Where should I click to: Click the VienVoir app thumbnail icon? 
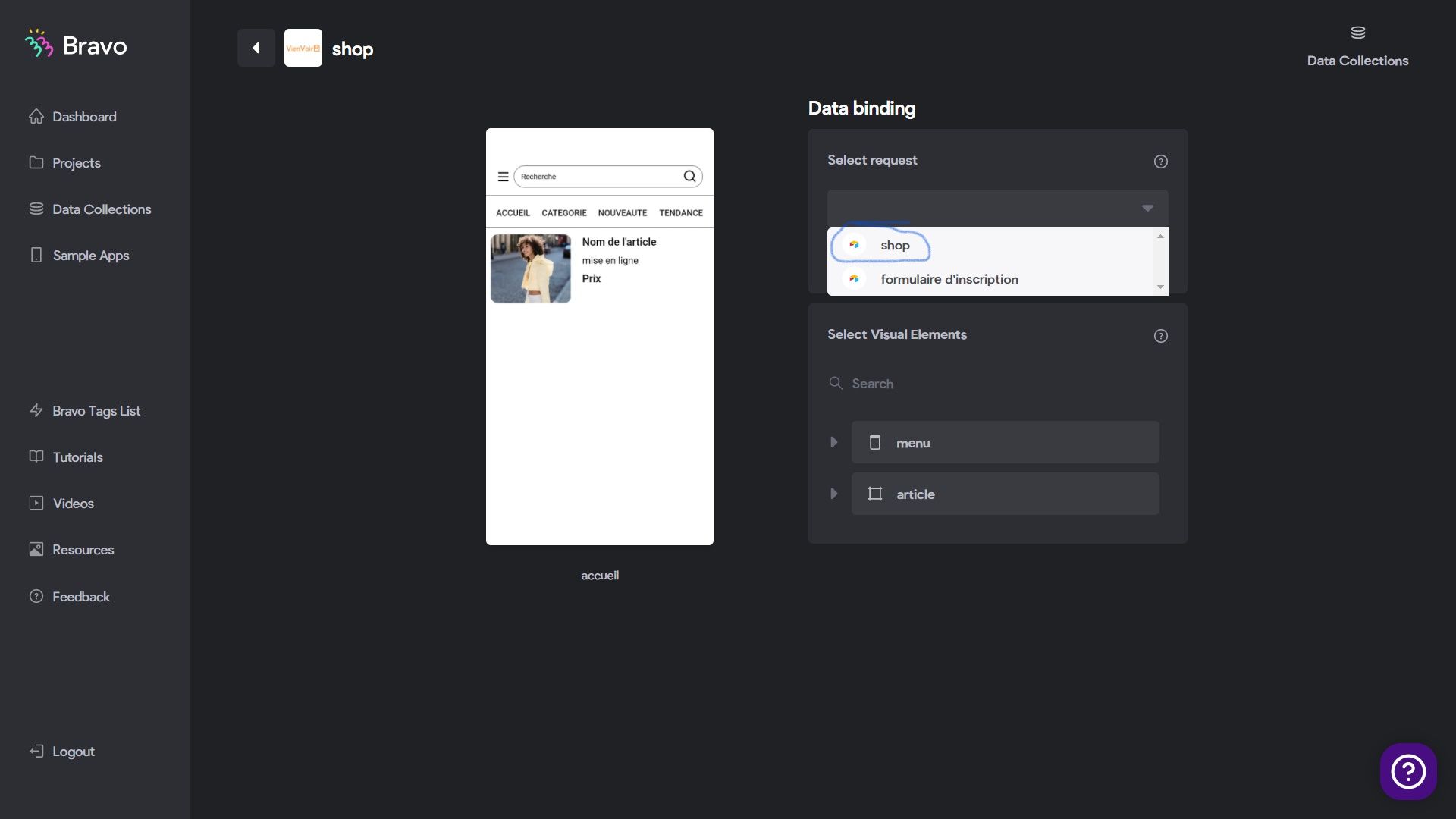[x=303, y=48]
